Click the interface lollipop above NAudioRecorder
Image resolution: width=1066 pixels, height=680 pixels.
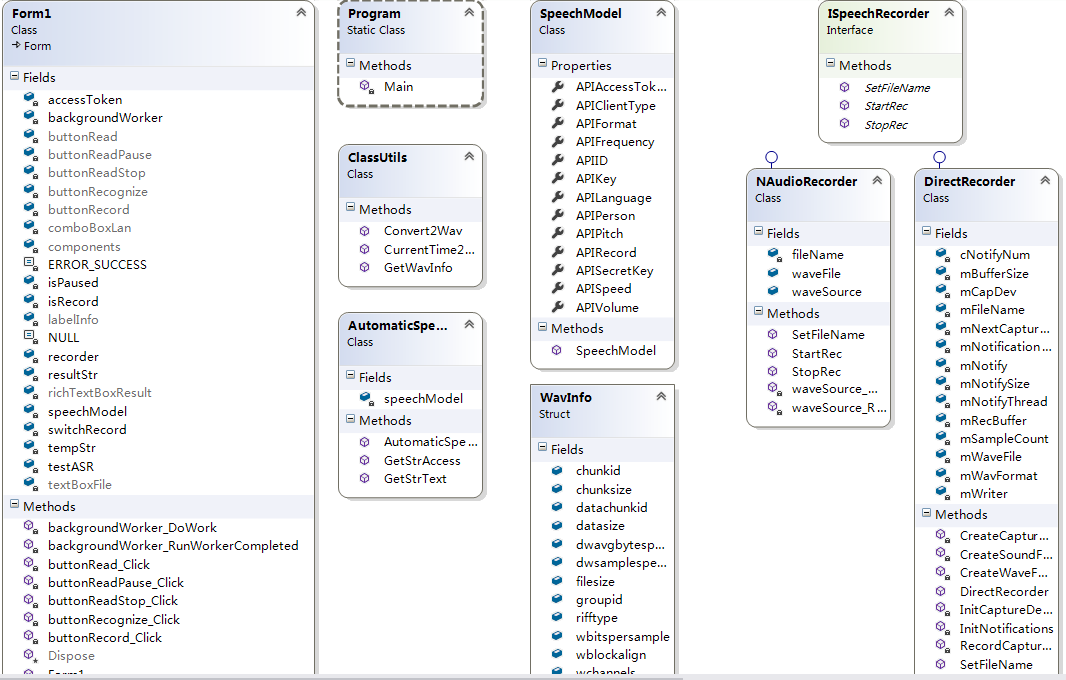(x=771, y=157)
